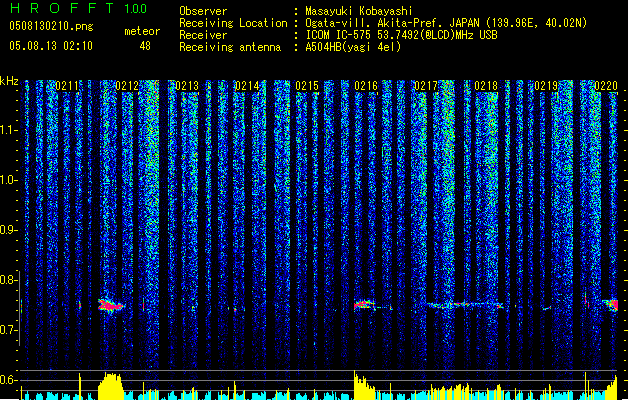The width and height of the screenshot is (629, 400).
Task: Click the wide yellow power peak under 0212
Action: (x=111, y=386)
